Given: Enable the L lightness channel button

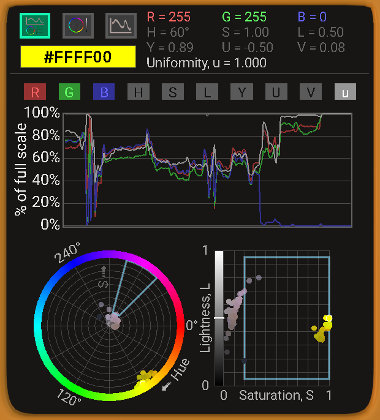Looking at the screenshot, I should tap(207, 92).
